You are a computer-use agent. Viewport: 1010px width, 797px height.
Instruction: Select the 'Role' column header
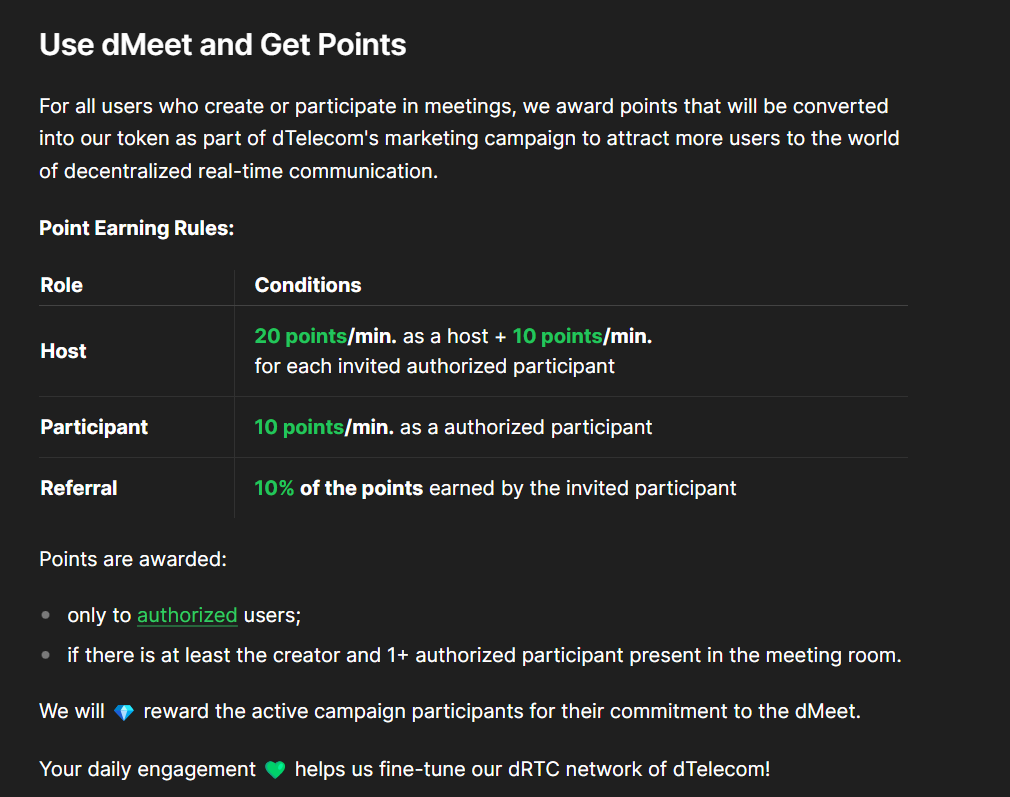point(61,285)
